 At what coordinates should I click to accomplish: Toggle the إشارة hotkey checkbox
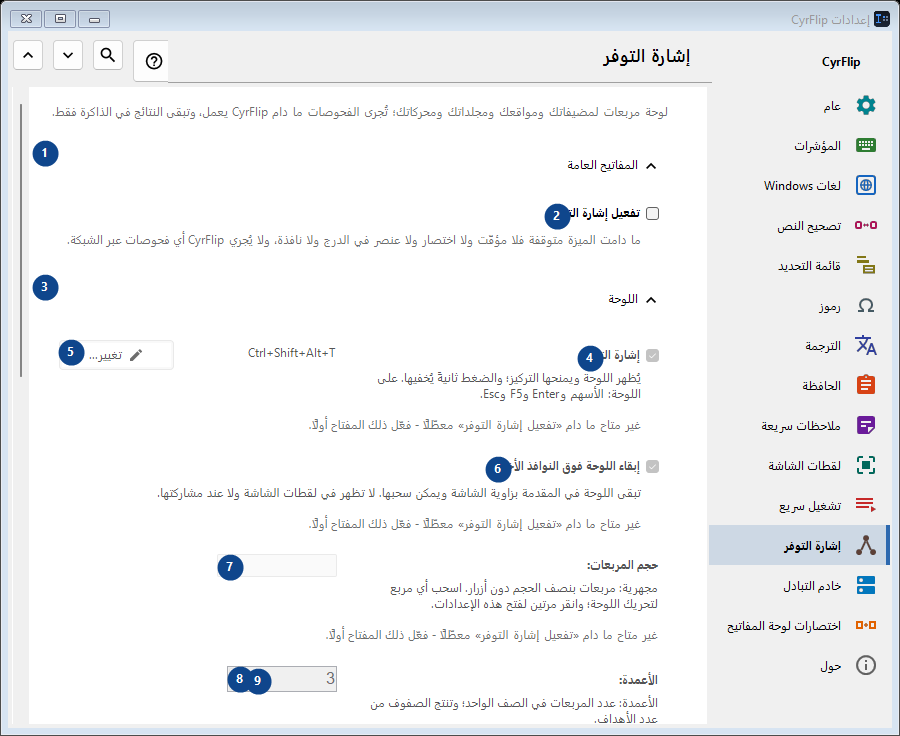652,355
